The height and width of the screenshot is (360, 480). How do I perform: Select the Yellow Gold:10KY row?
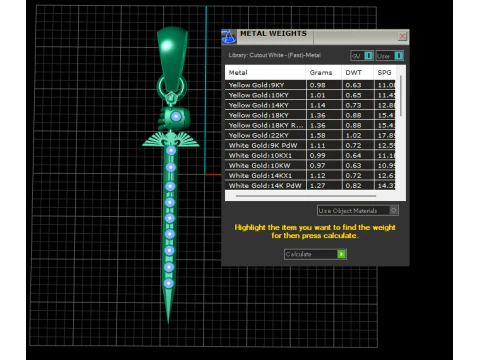[x=310, y=95]
